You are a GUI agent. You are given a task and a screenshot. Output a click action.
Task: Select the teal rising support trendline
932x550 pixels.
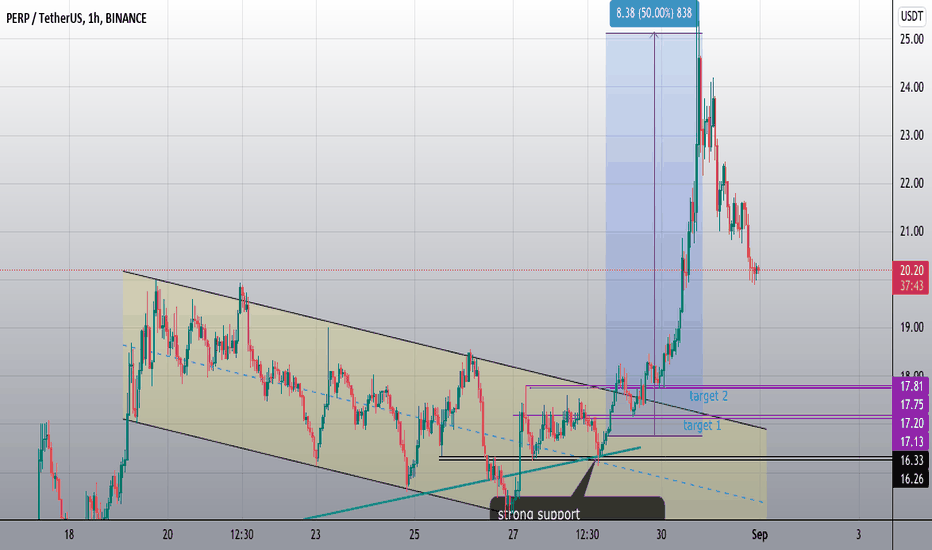point(473,483)
